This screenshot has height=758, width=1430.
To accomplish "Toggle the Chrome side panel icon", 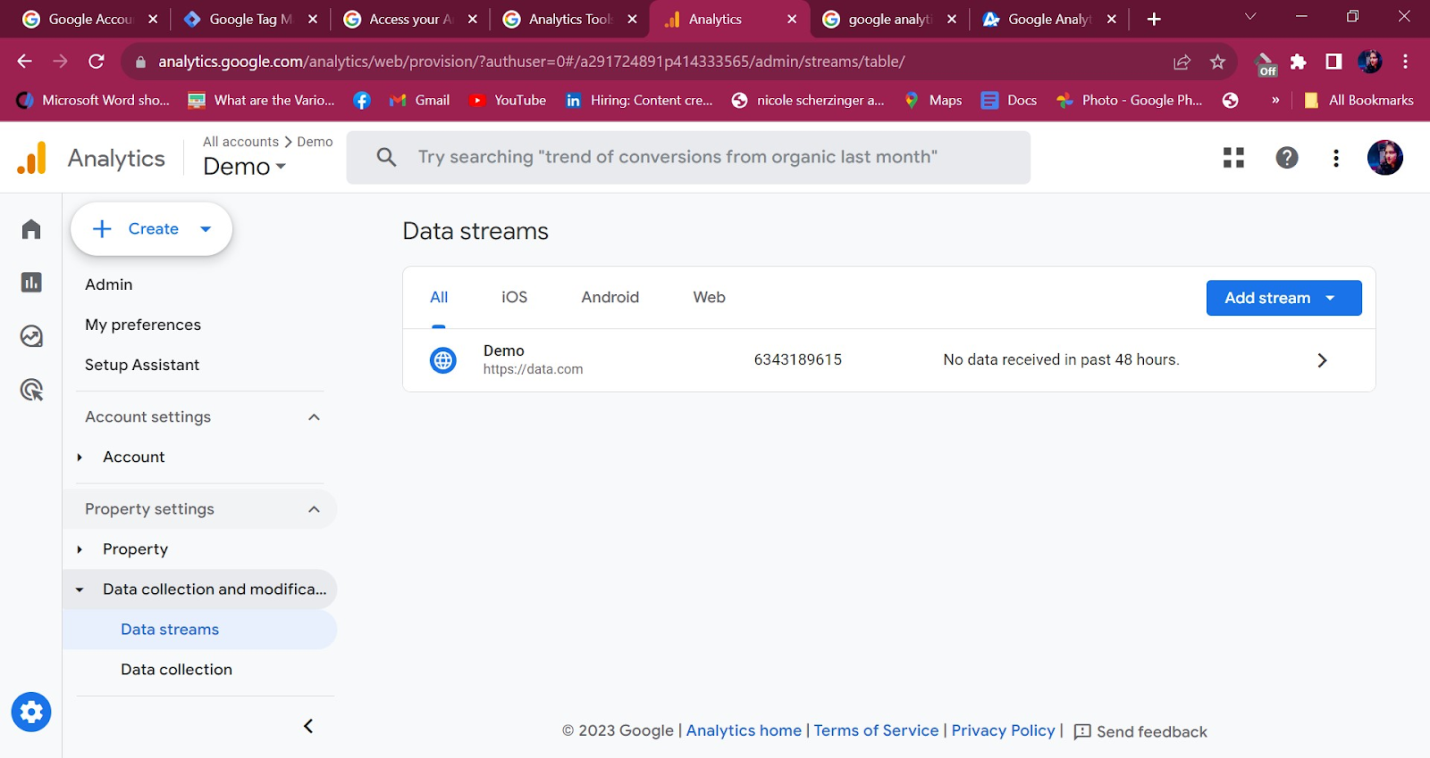I will click(x=1333, y=62).
